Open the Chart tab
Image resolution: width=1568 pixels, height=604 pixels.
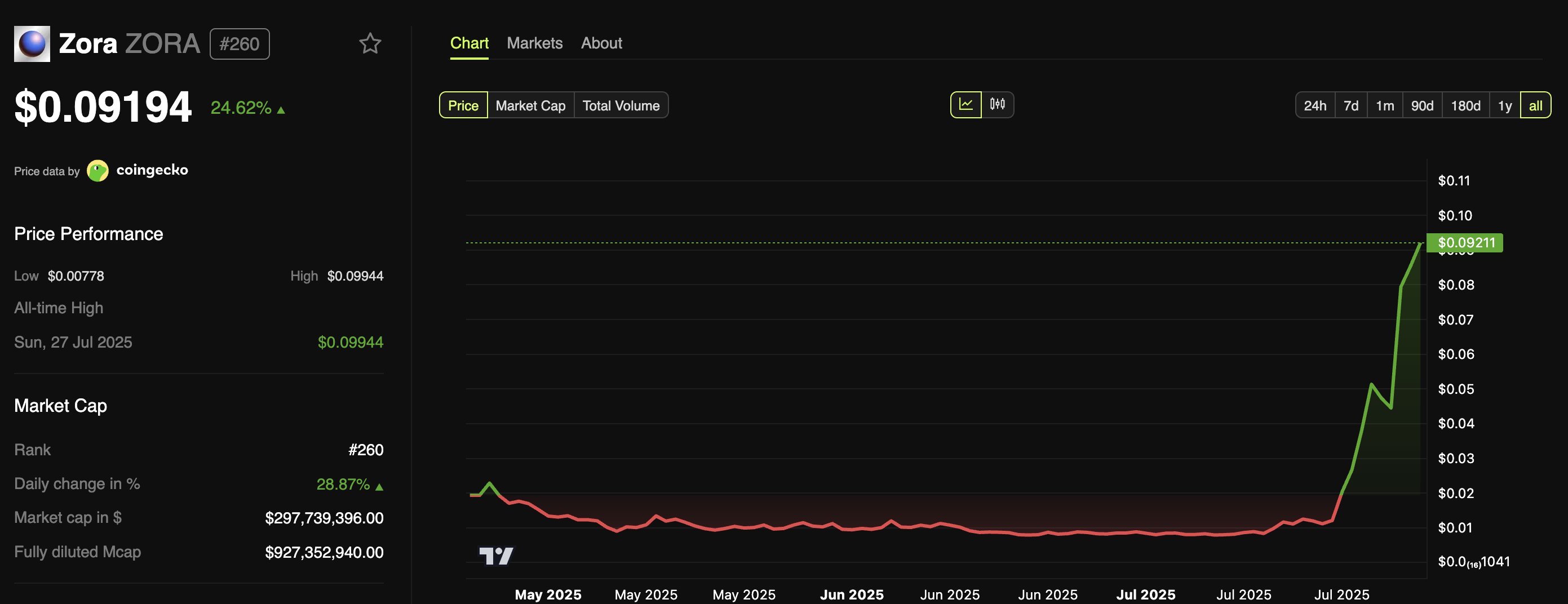click(x=469, y=43)
